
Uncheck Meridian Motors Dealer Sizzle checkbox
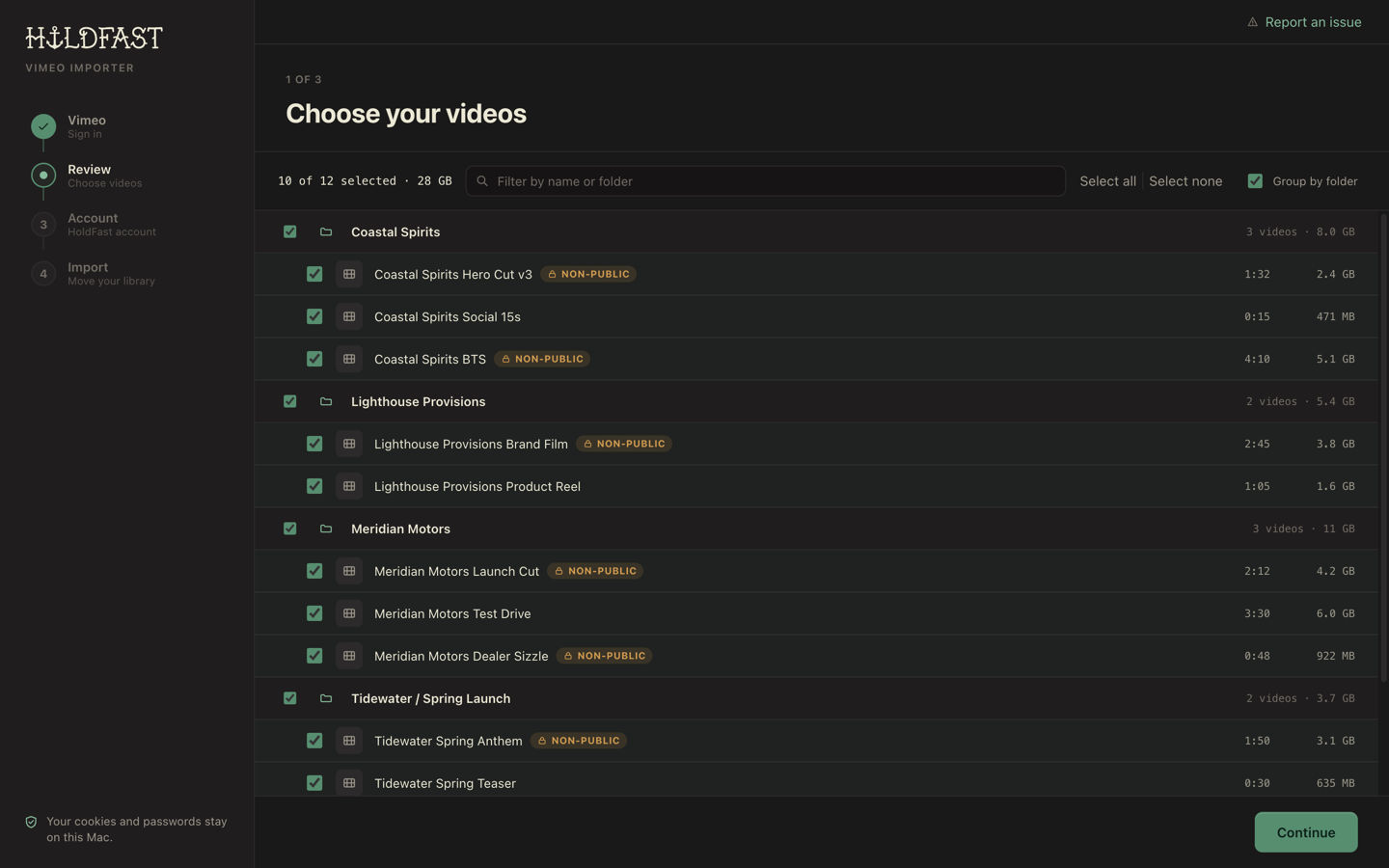pos(314,657)
